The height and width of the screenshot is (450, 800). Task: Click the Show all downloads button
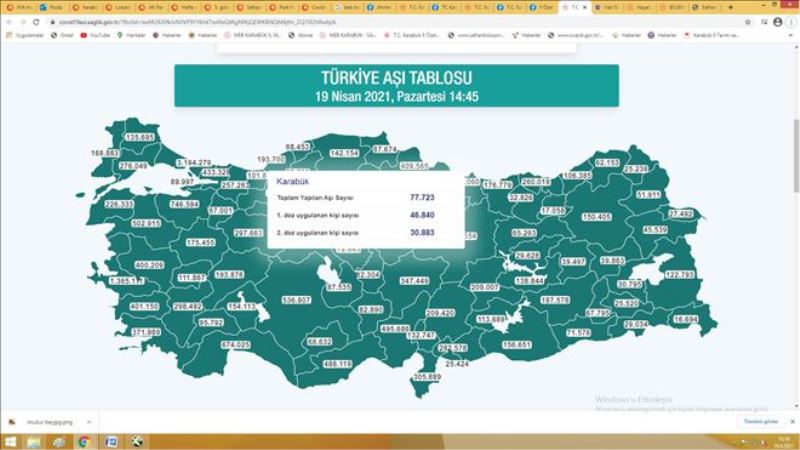[756, 421]
